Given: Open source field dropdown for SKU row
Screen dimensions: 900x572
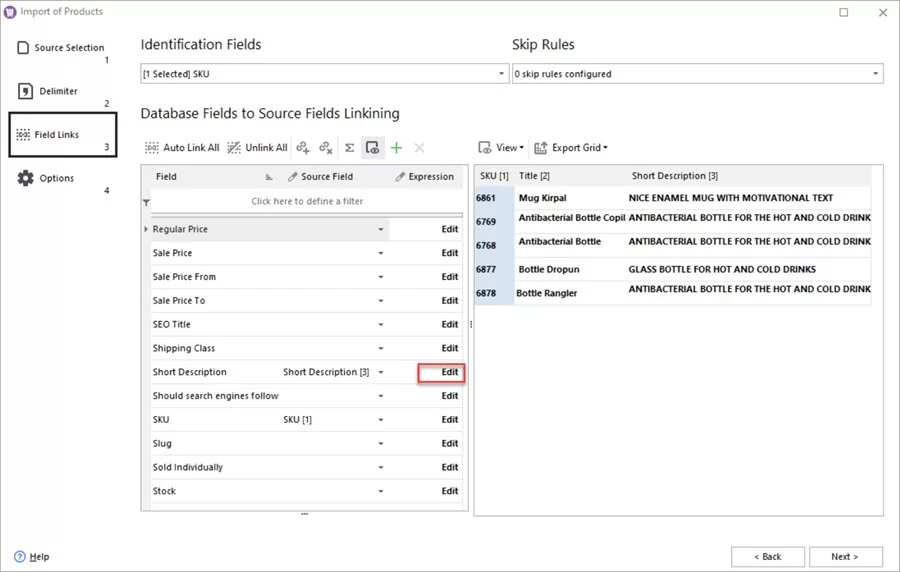Looking at the screenshot, I should pyautogui.click(x=381, y=420).
